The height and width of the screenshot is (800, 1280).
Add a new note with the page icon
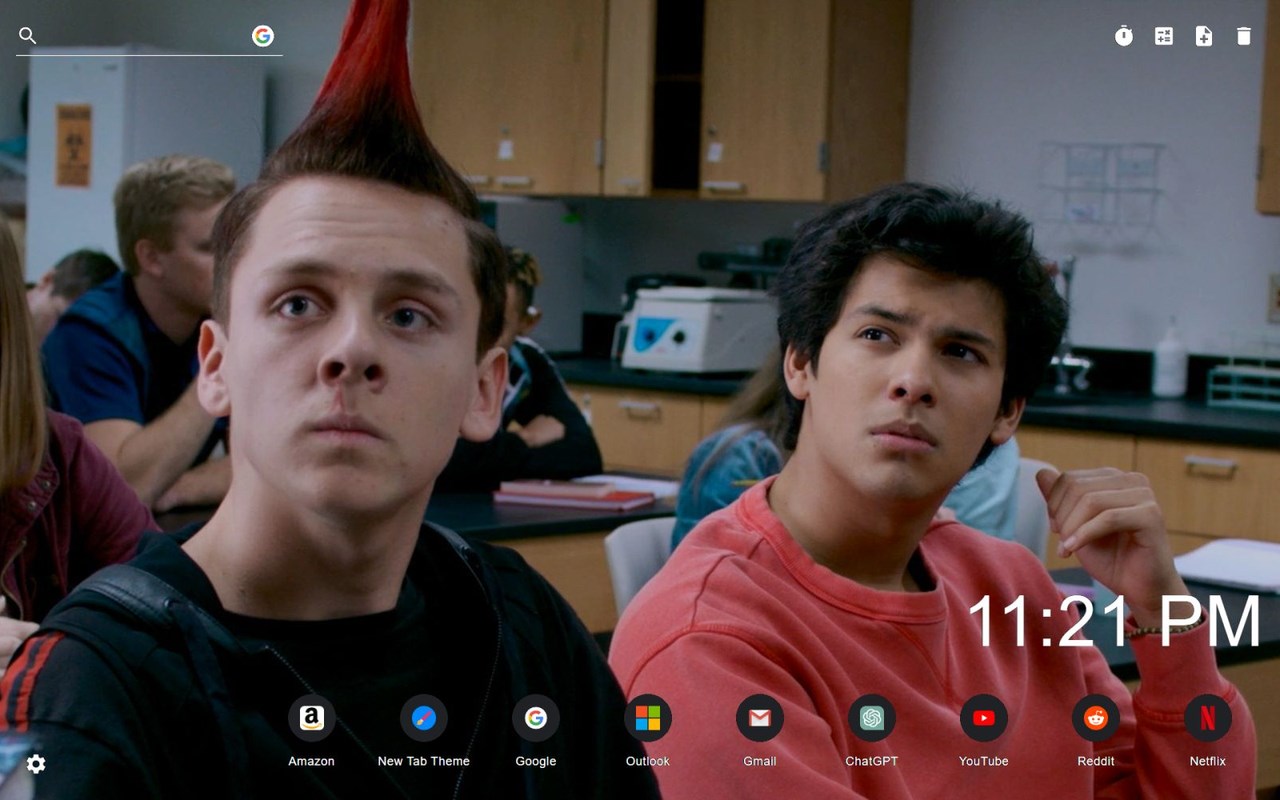click(x=1204, y=36)
